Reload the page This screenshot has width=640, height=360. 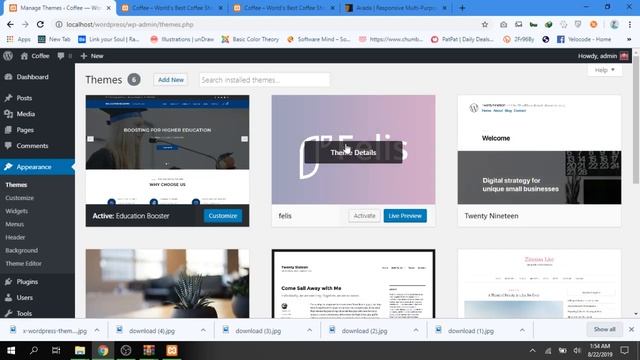[x=40, y=24]
